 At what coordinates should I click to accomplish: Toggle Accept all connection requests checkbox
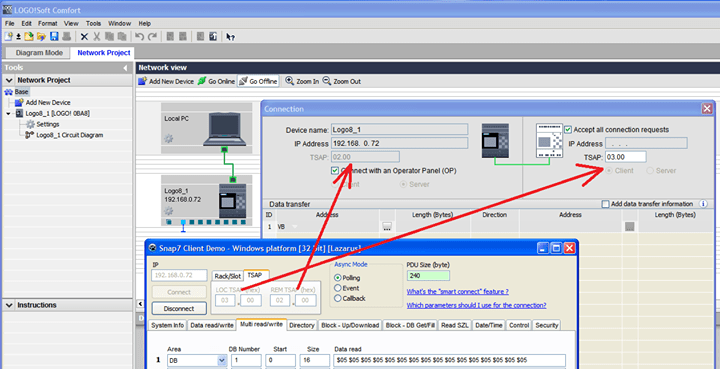[568, 129]
